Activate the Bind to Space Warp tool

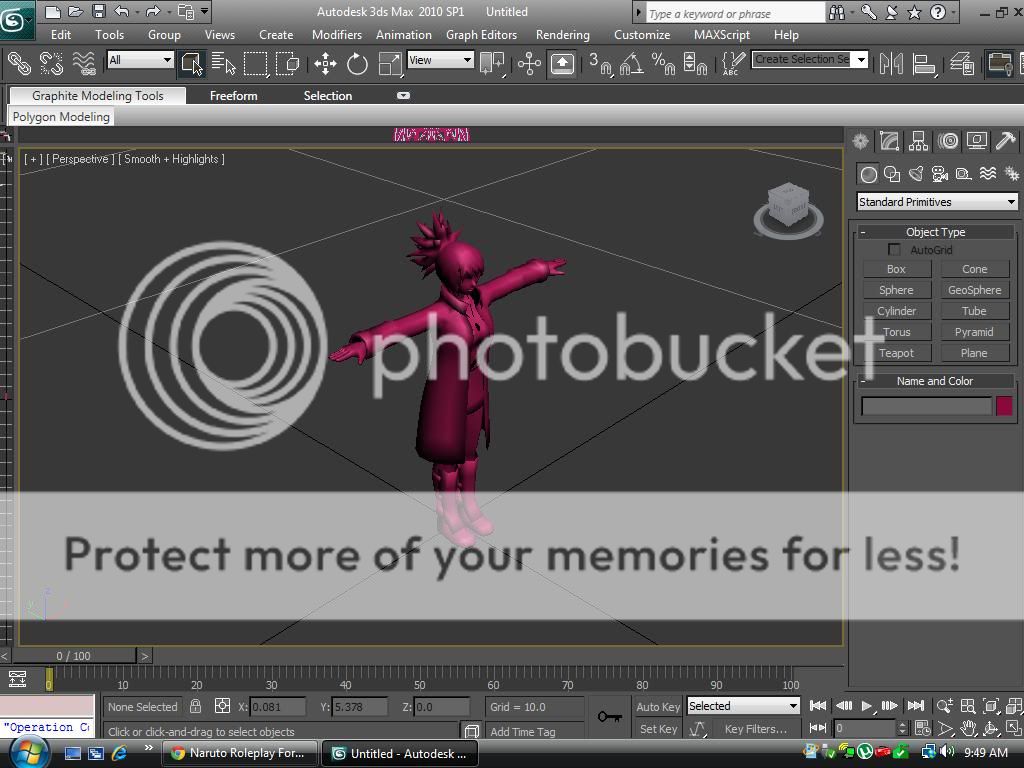pyautogui.click(x=84, y=63)
